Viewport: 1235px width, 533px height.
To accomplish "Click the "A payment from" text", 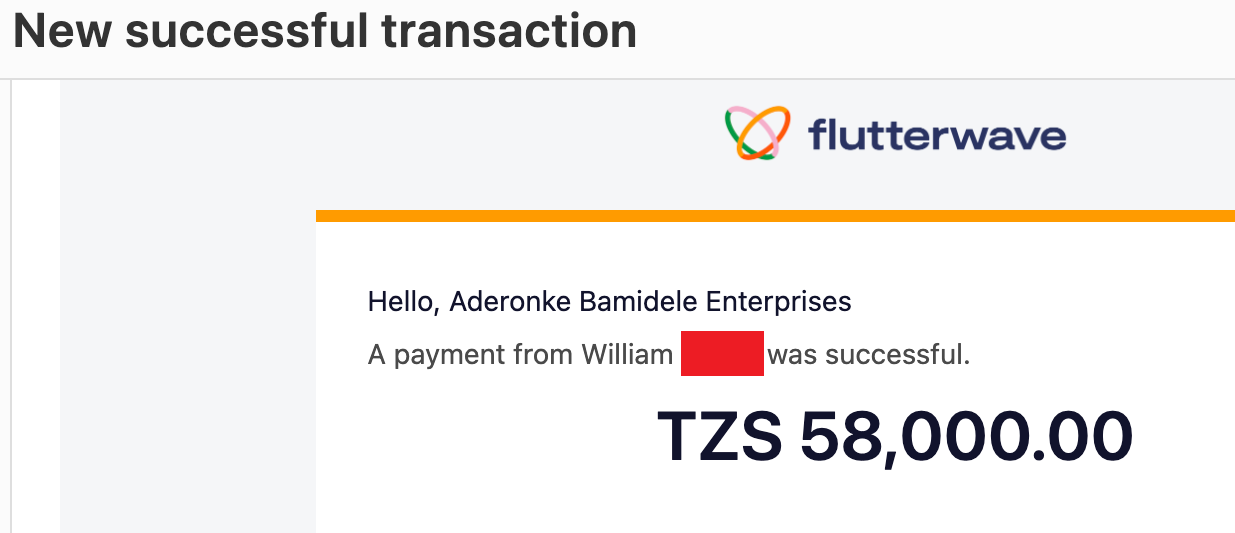I will tap(470, 355).
